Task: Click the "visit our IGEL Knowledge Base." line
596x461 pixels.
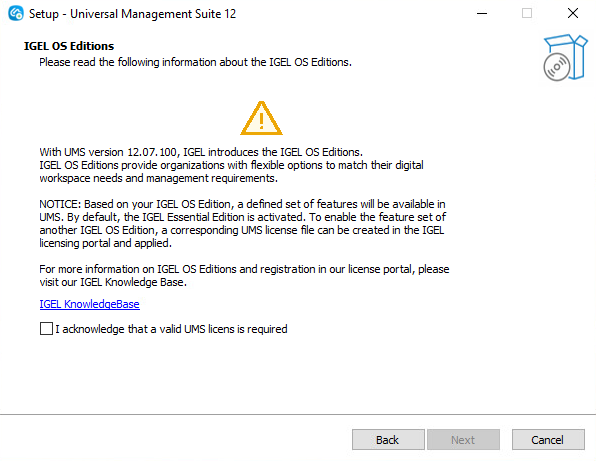Action: point(113,282)
